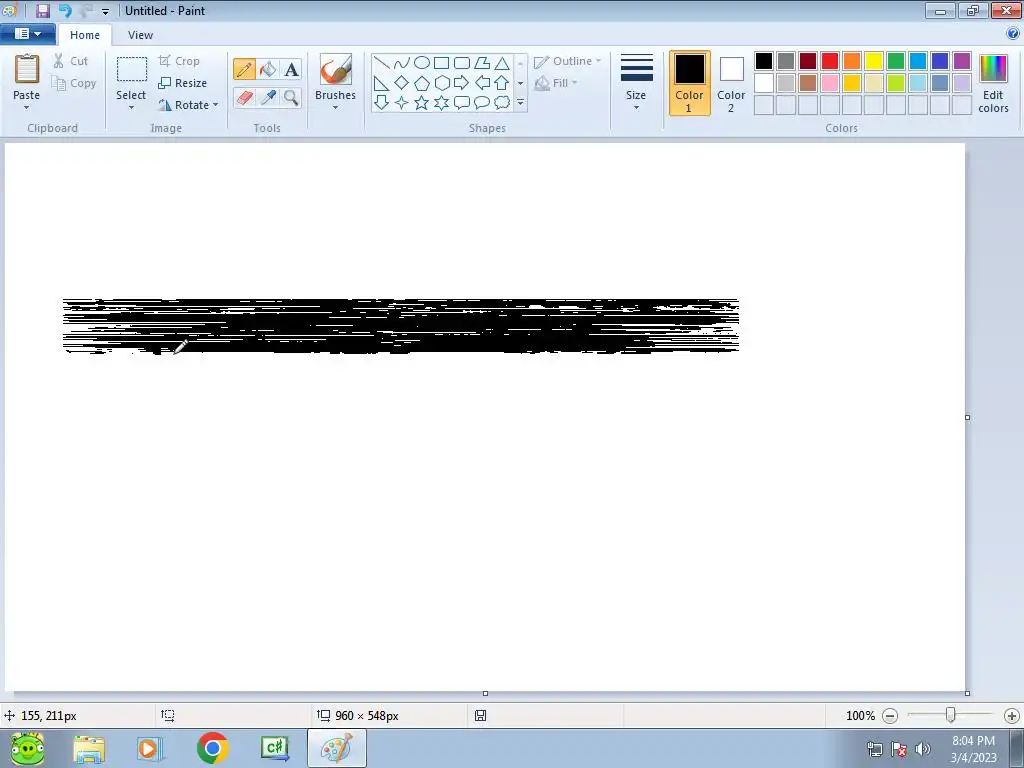Click the Paste clipboard button

click(x=27, y=76)
